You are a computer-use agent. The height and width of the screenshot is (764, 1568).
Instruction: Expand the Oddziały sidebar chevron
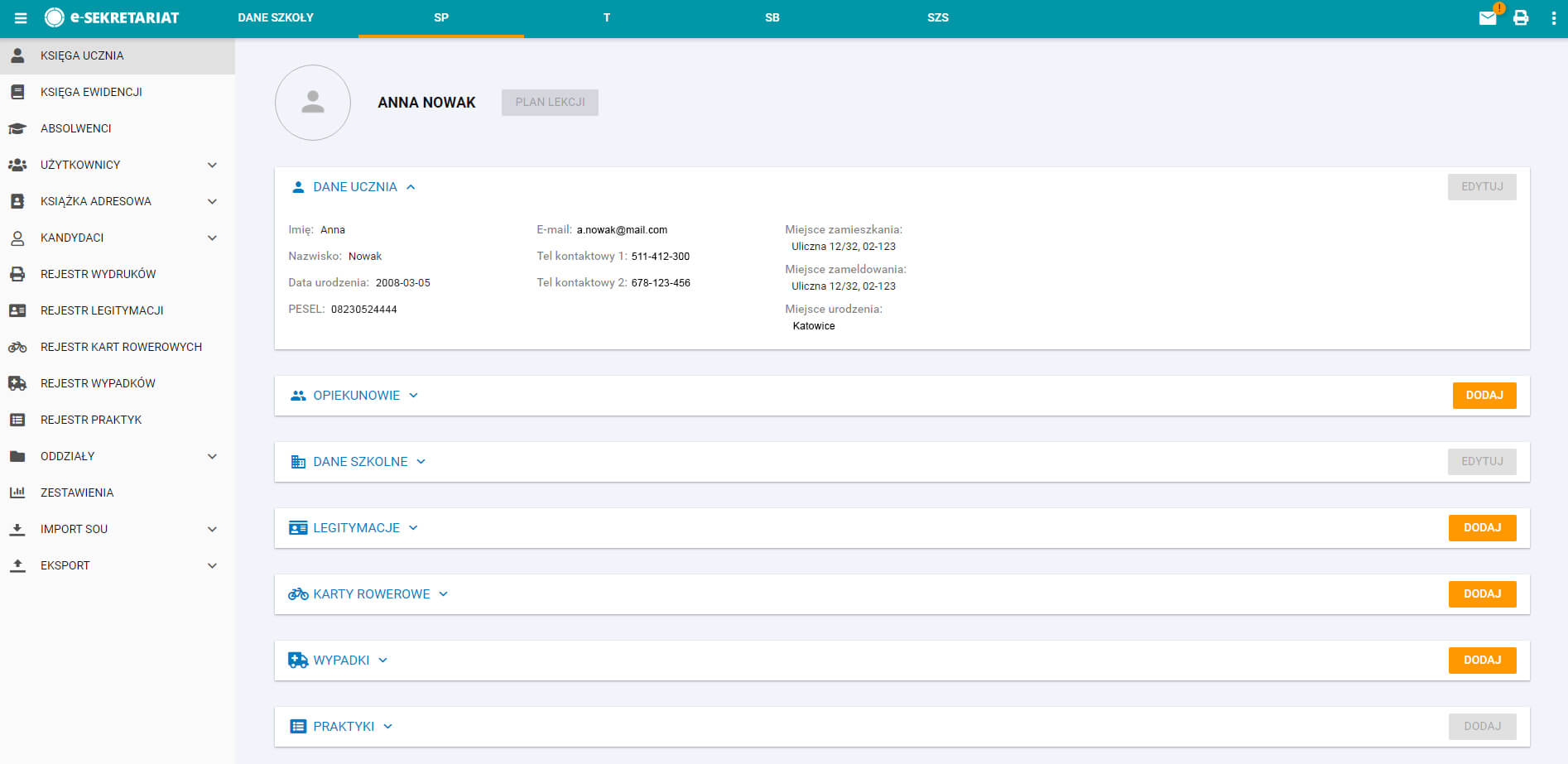point(212,456)
